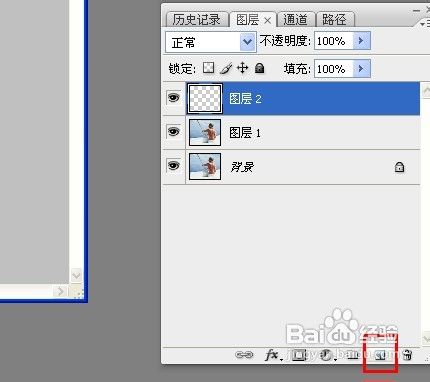Viewport: 430px width, 382px height.
Task: Select 图层 2 thumbnail
Action: tap(205, 98)
